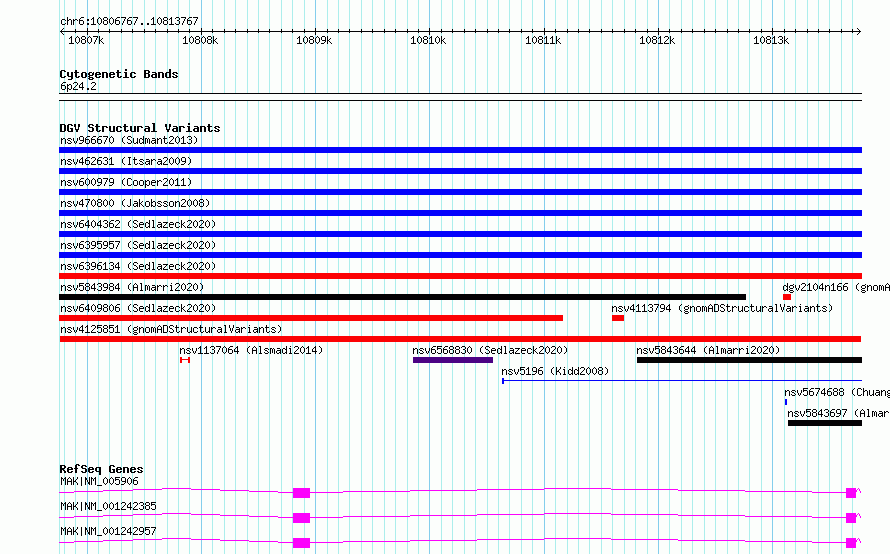The image size is (890, 554).
Task: Click the 6p24.2 cytogenetic band label
Action: coord(78,86)
